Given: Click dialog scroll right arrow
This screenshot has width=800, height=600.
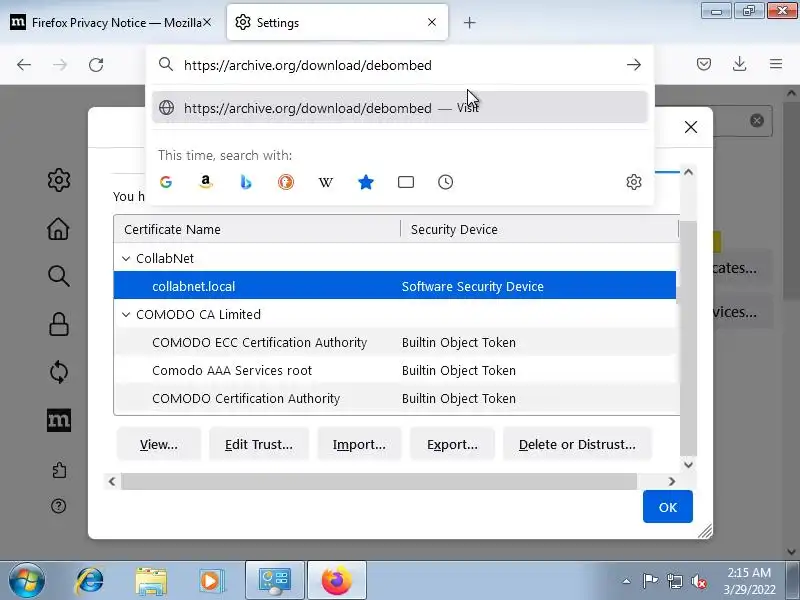Looking at the screenshot, I should click(671, 481).
